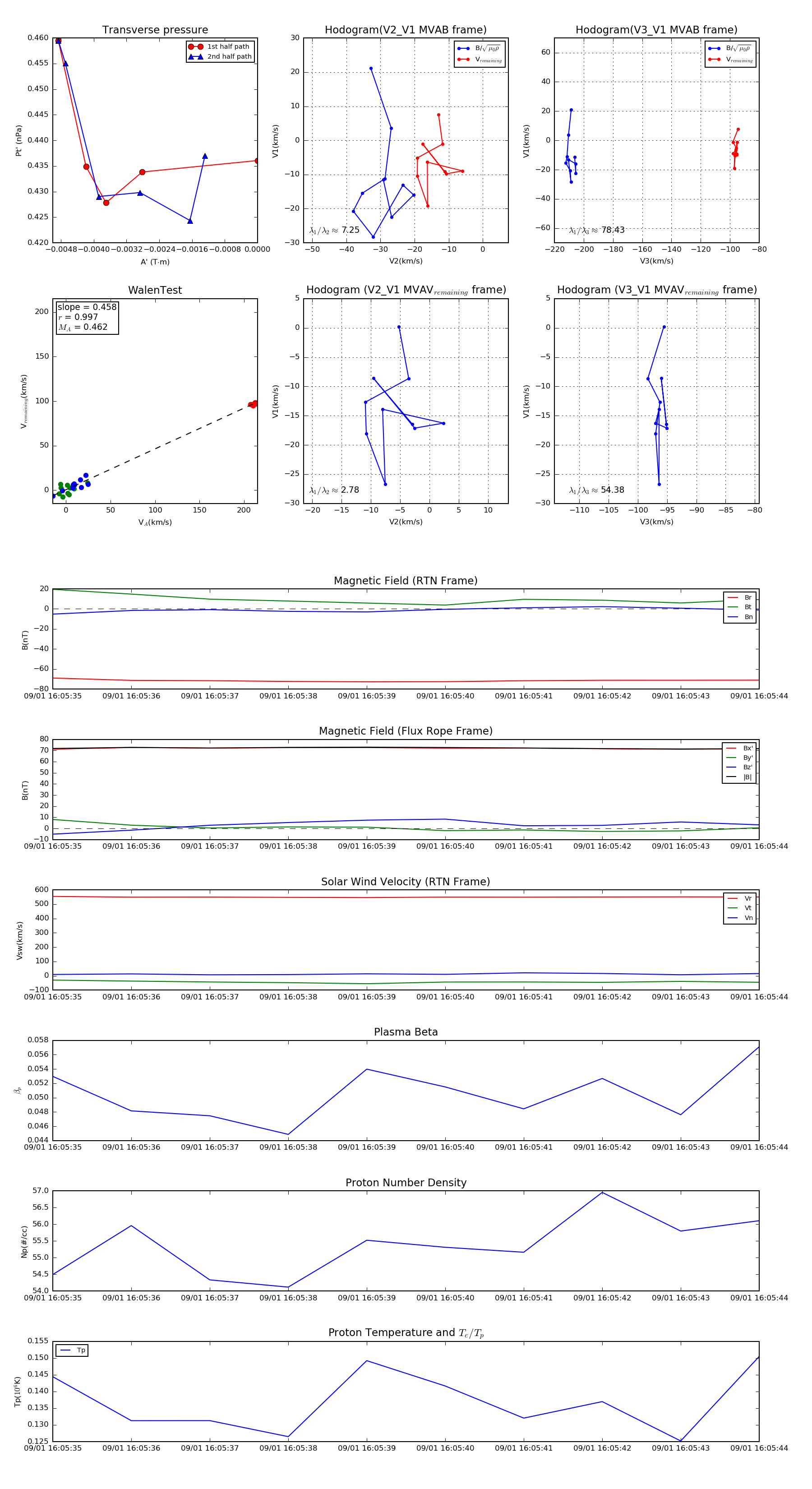Screen dimensions: 812x1489
Task: Click the λ1/λ3 ≈ 78.43 annotation
Action: coord(596,230)
